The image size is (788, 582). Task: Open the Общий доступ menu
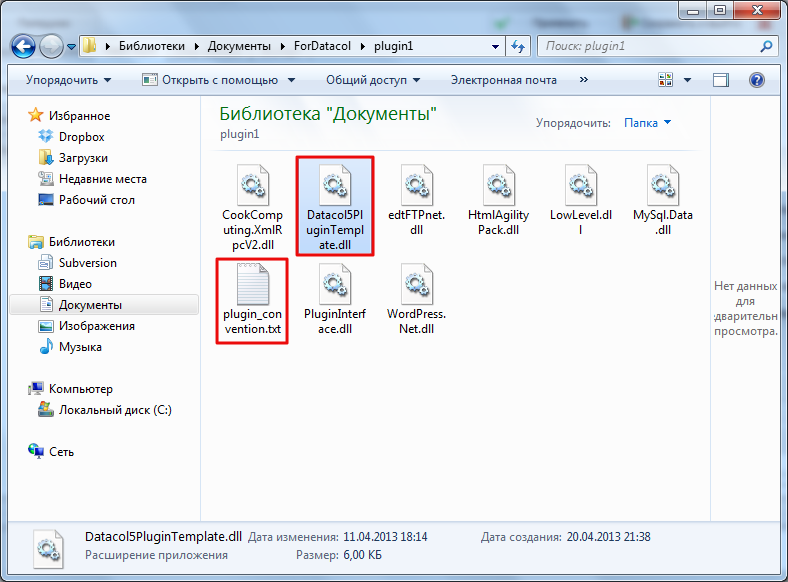[373, 80]
